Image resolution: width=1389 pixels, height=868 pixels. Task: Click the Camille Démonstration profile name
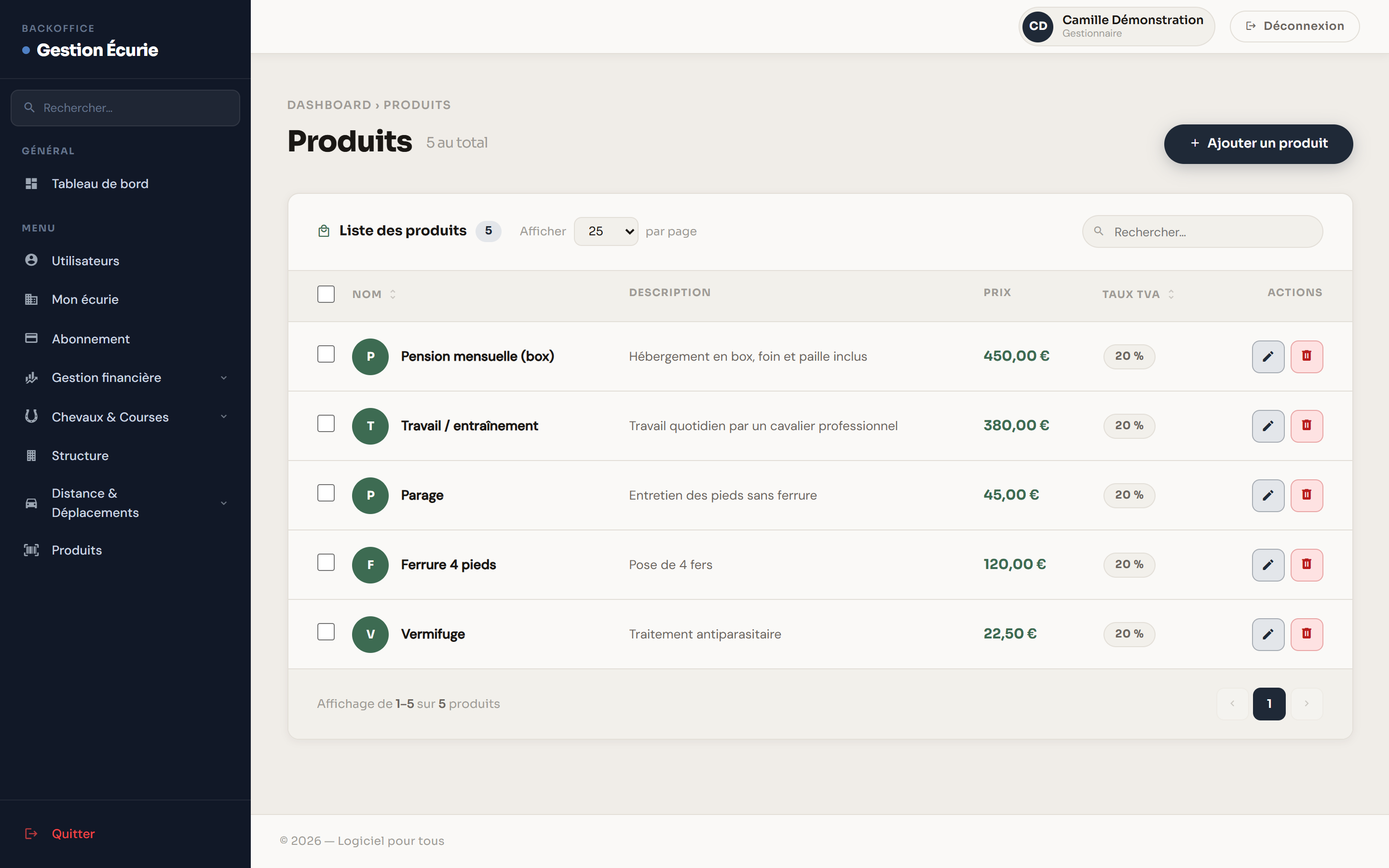coord(1132,20)
